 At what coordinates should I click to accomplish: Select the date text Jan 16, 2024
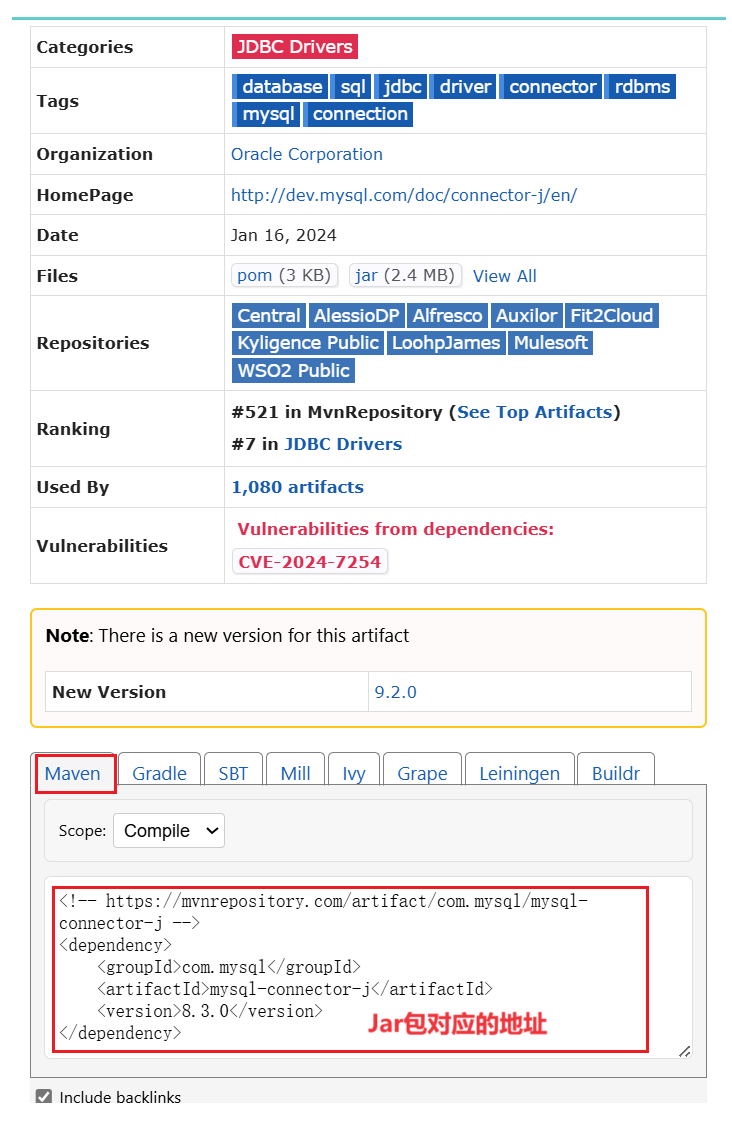click(283, 235)
